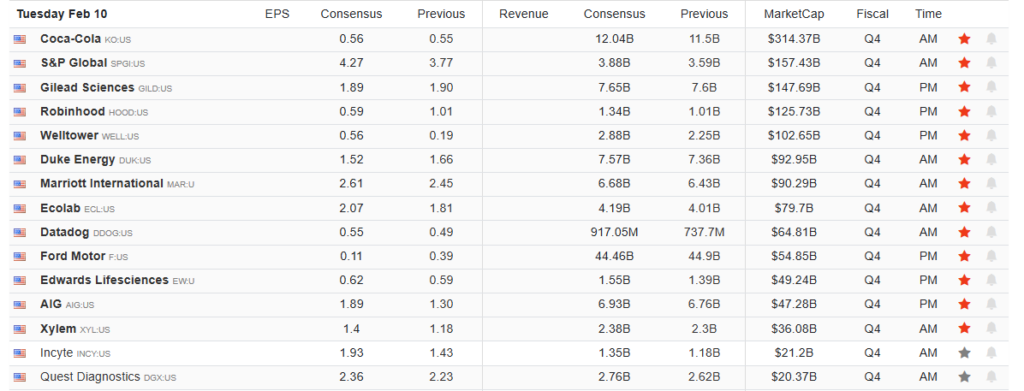The width and height of the screenshot is (1024, 391).
Task: Enable alert bell for Welltower
Action: [x=991, y=136]
